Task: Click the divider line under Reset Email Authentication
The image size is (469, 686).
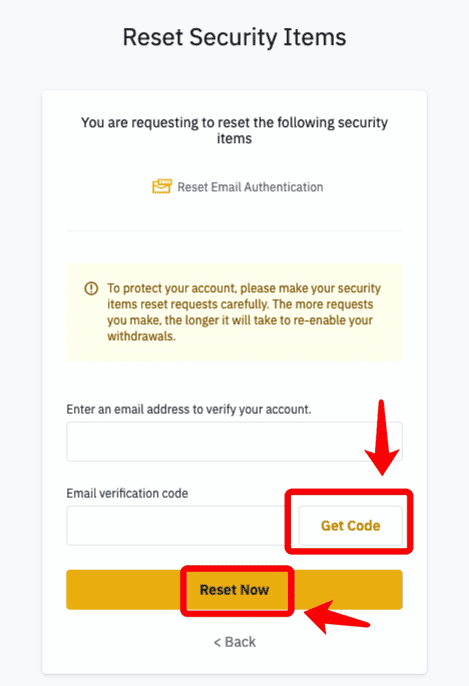Action: click(x=234, y=231)
